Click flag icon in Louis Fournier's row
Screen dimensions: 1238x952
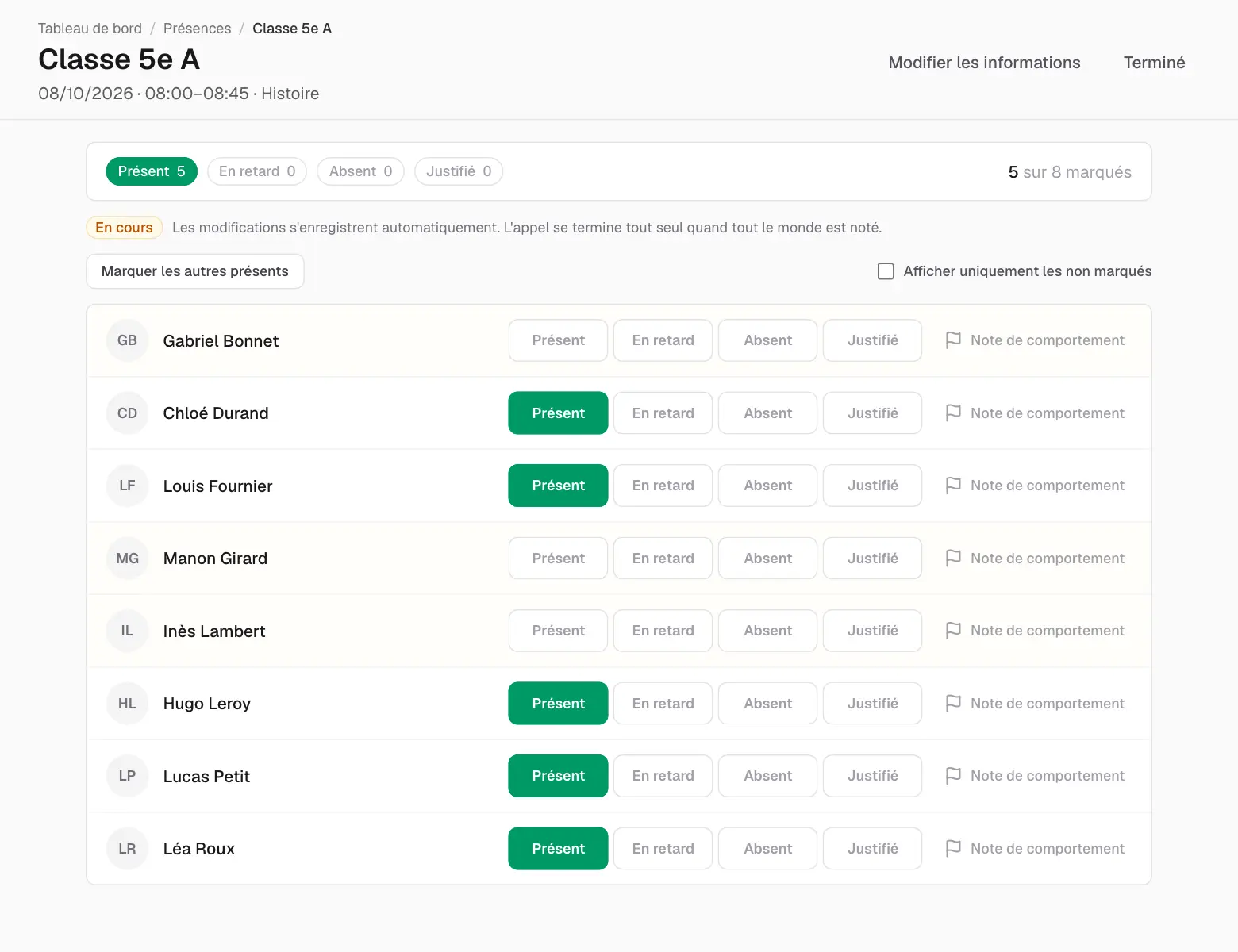click(x=953, y=486)
